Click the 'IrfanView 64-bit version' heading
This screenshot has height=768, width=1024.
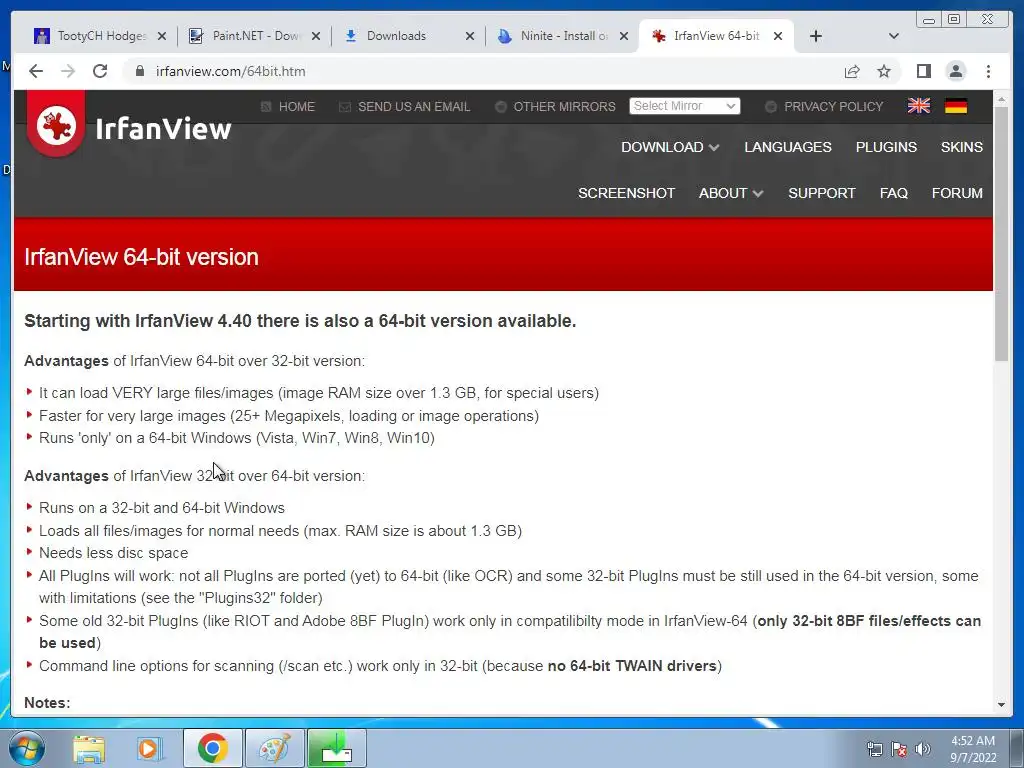pyautogui.click(x=141, y=257)
